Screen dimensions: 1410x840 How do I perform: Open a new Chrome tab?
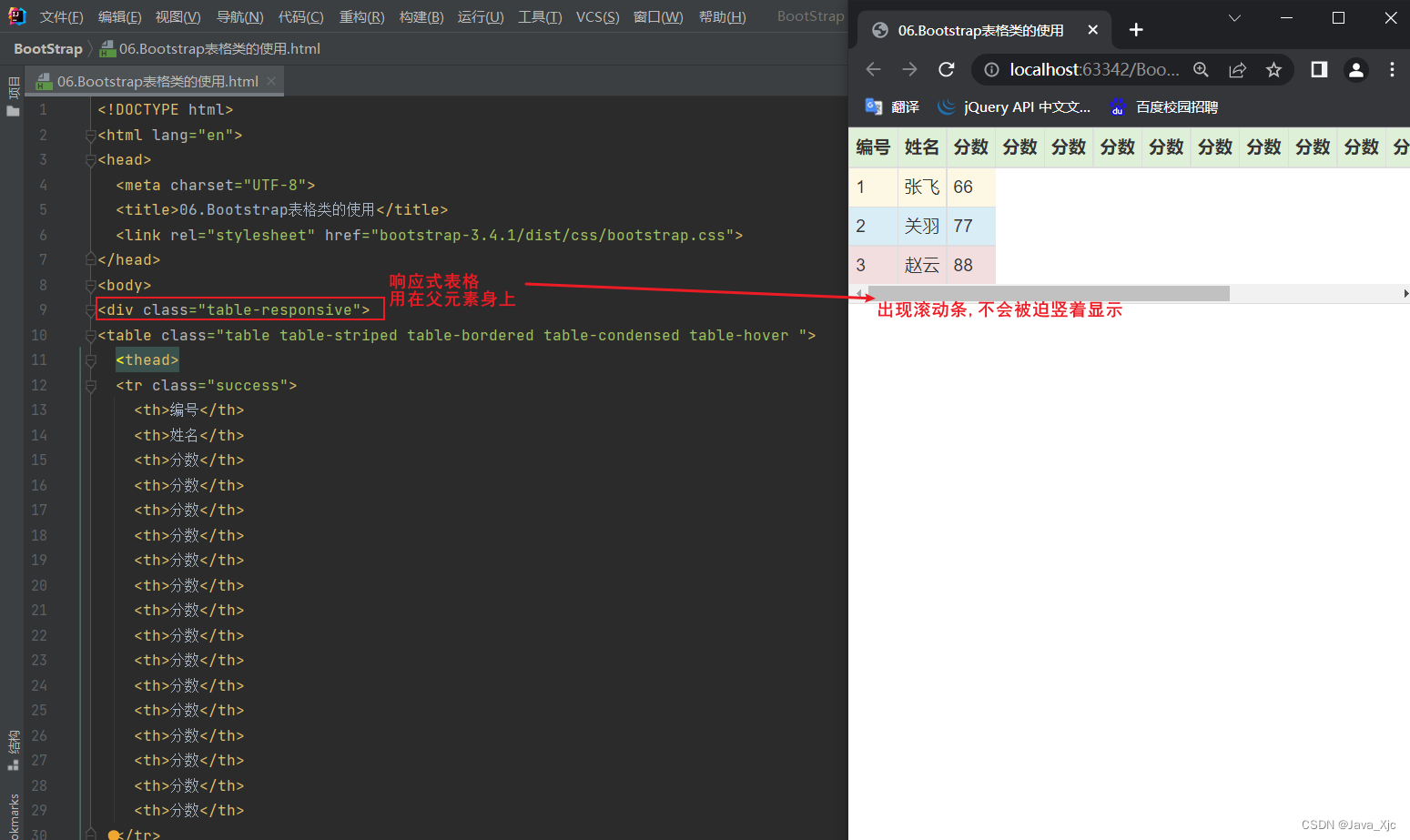click(x=1136, y=30)
